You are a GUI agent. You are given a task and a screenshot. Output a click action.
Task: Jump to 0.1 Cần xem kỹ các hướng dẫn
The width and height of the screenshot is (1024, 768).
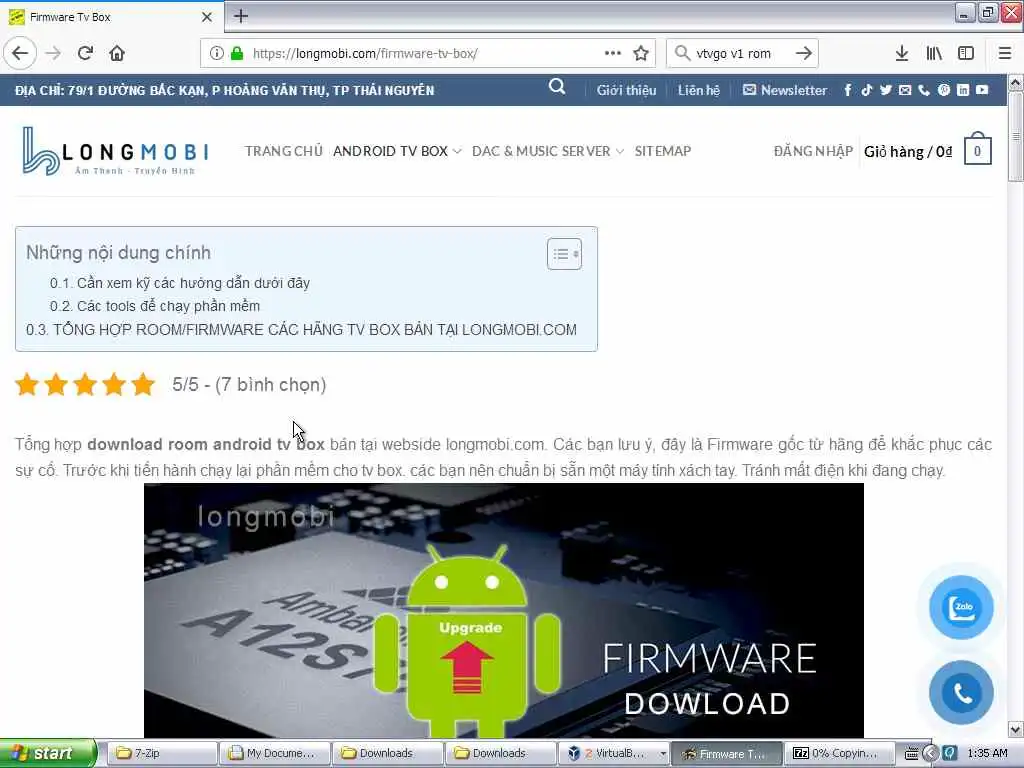coord(180,283)
